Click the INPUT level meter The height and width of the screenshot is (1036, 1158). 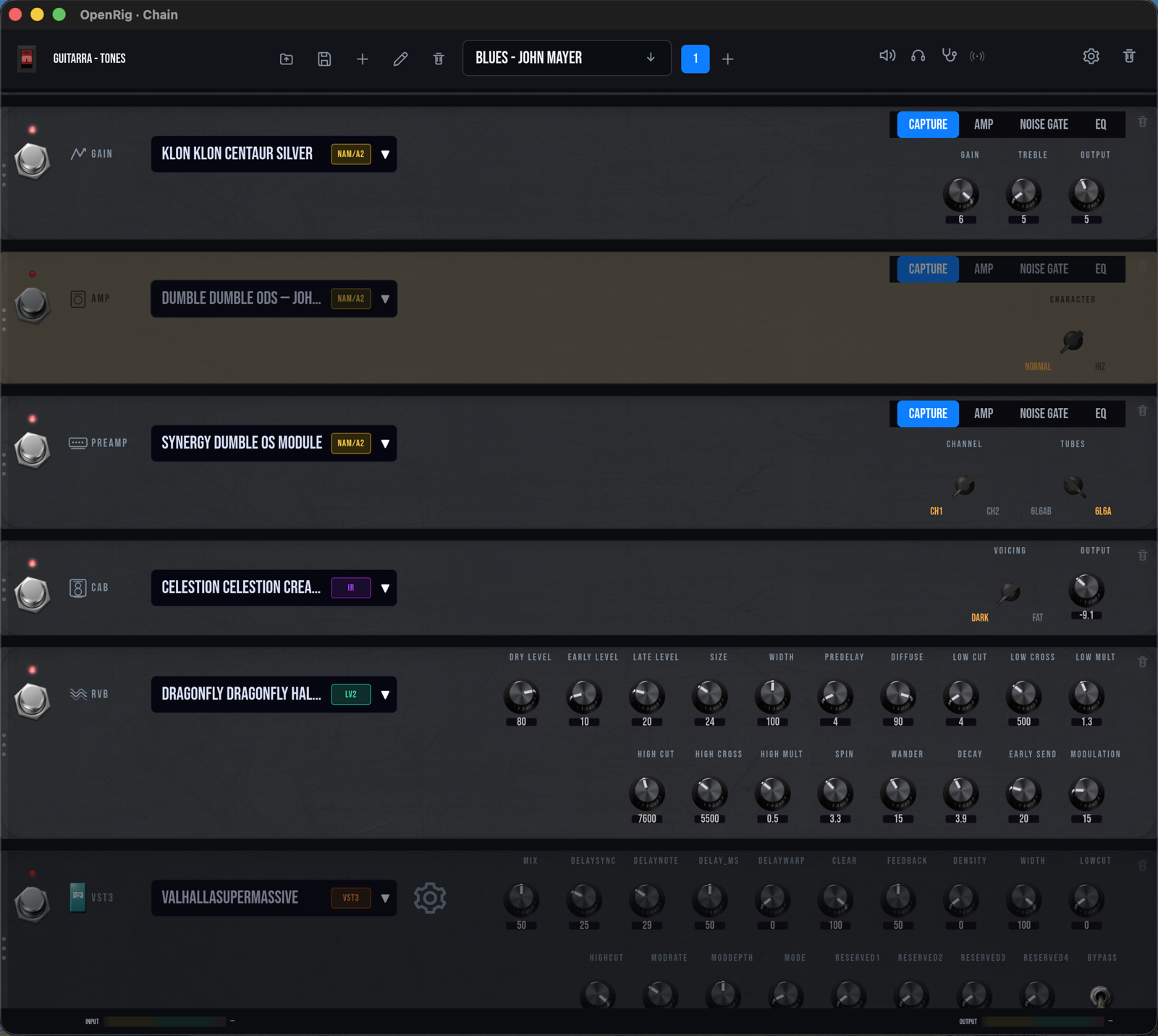(x=166, y=1022)
